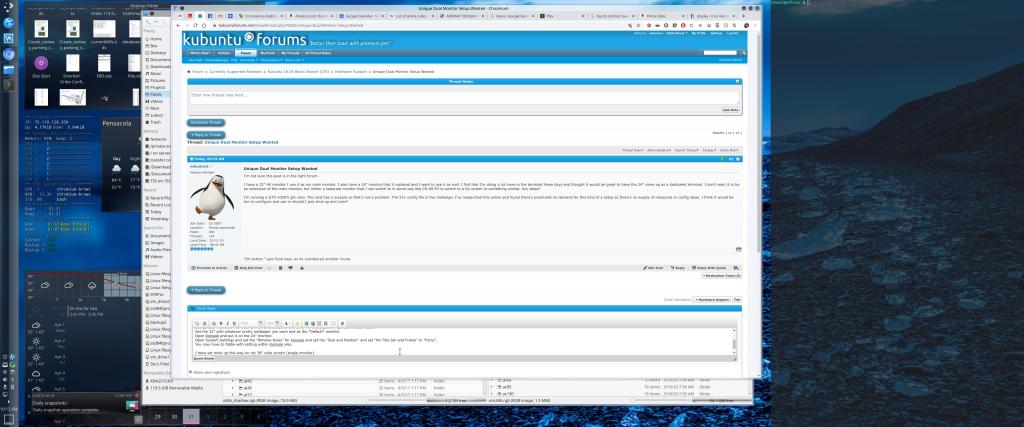Select Trash in Dolphin Places sidebar
The image size is (1024, 427).
pyautogui.click(x=155, y=122)
